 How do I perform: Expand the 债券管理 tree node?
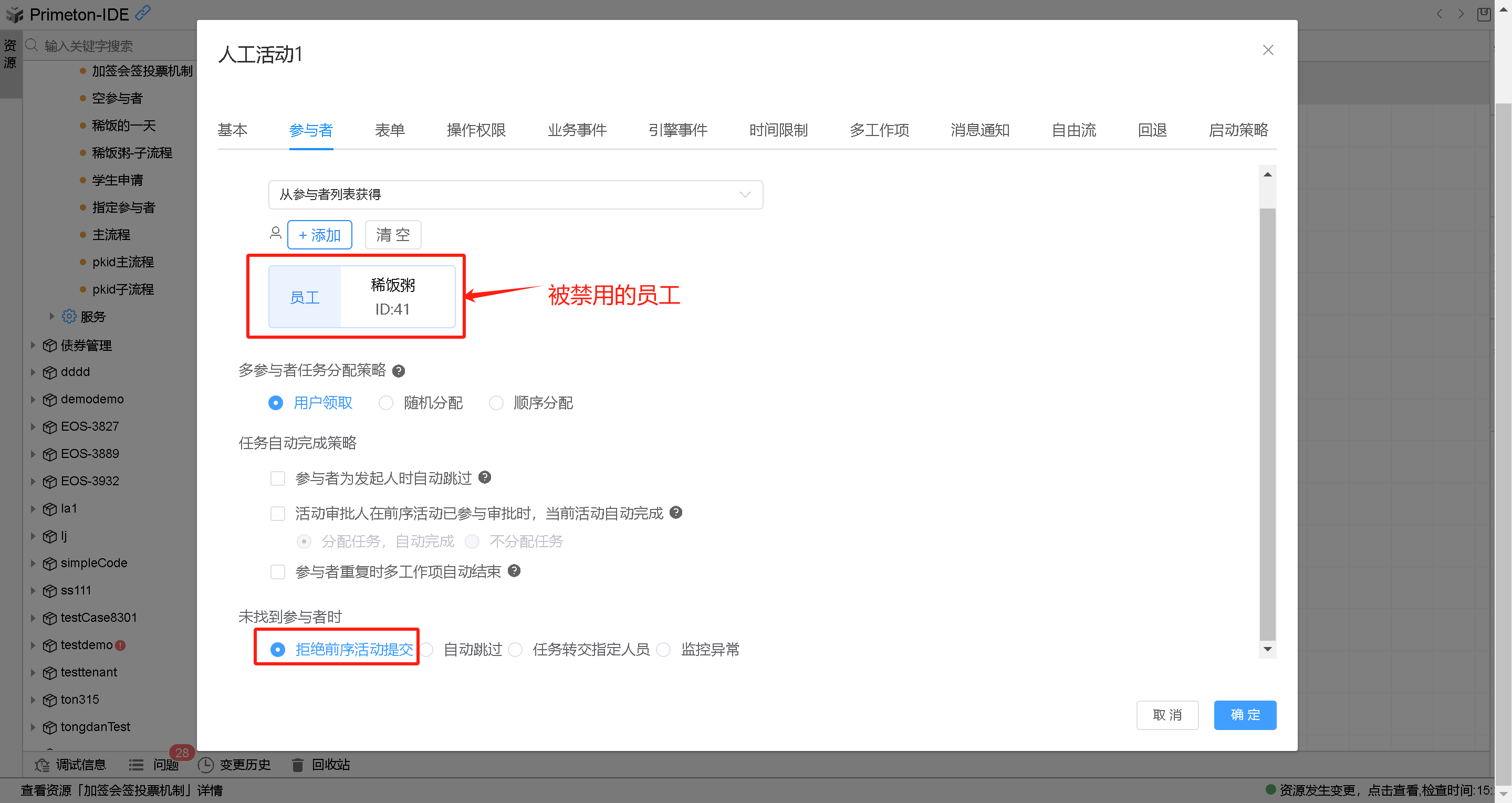[x=34, y=345]
